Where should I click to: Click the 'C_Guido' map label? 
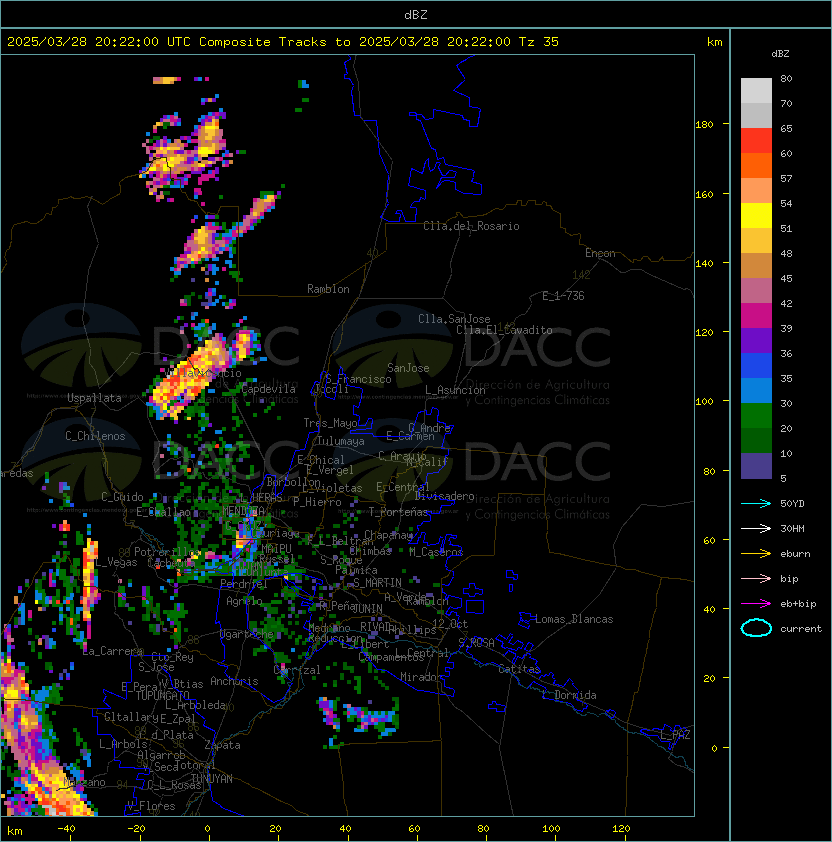click(x=122, y=497)
